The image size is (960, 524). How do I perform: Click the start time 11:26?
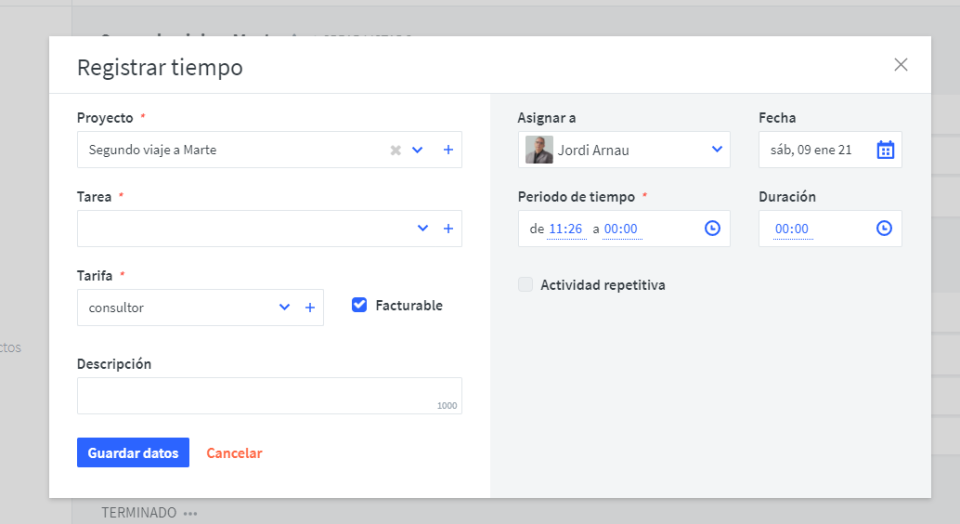click(x=566, y=229)
